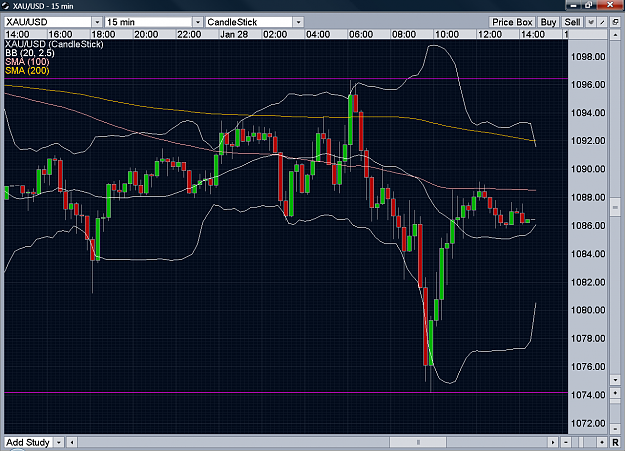
Task: Expand the Add Study dropdown
Action: [59, 442]
